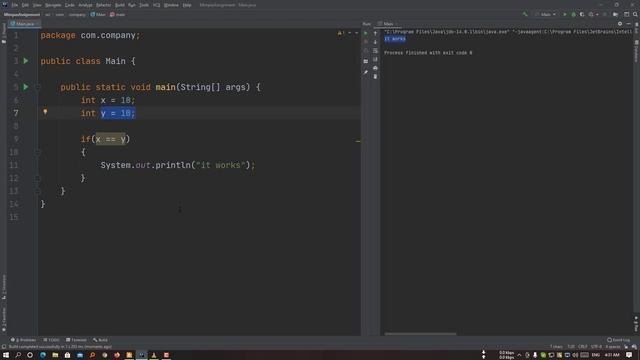Click the run gutter arrow beside class Main
The image size is (640, 360).
point(26,61)
